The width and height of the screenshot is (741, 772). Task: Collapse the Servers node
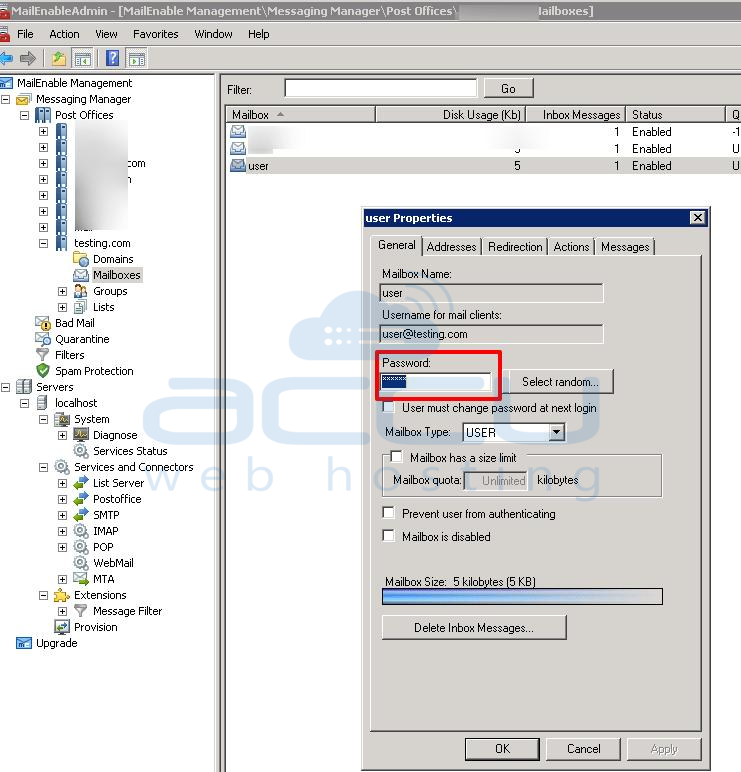click(5, 387)
